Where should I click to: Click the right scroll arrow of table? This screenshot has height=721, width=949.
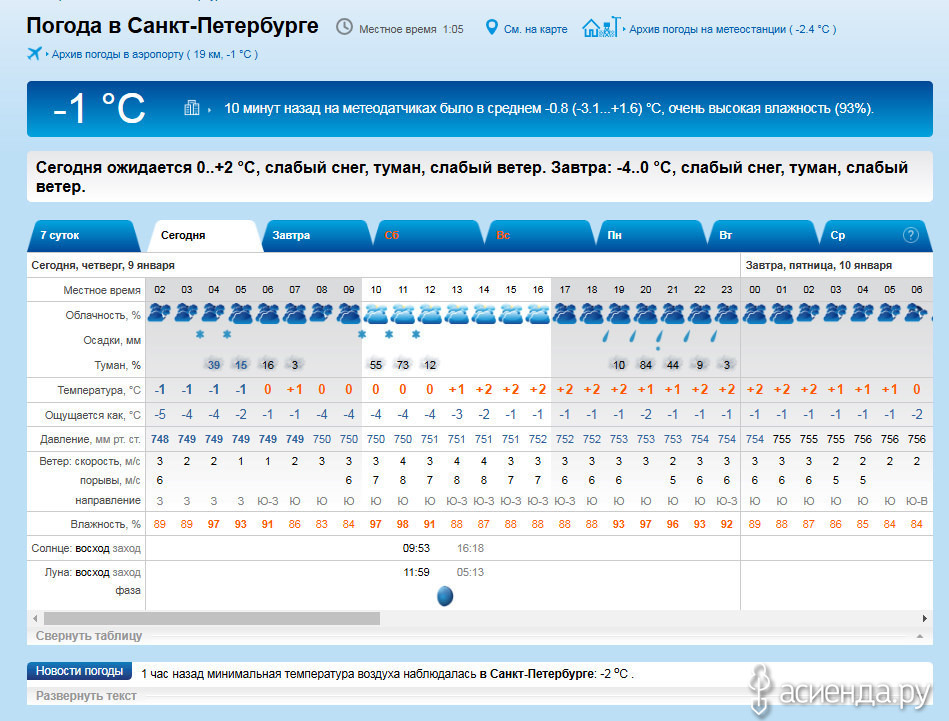coord(924,618)
